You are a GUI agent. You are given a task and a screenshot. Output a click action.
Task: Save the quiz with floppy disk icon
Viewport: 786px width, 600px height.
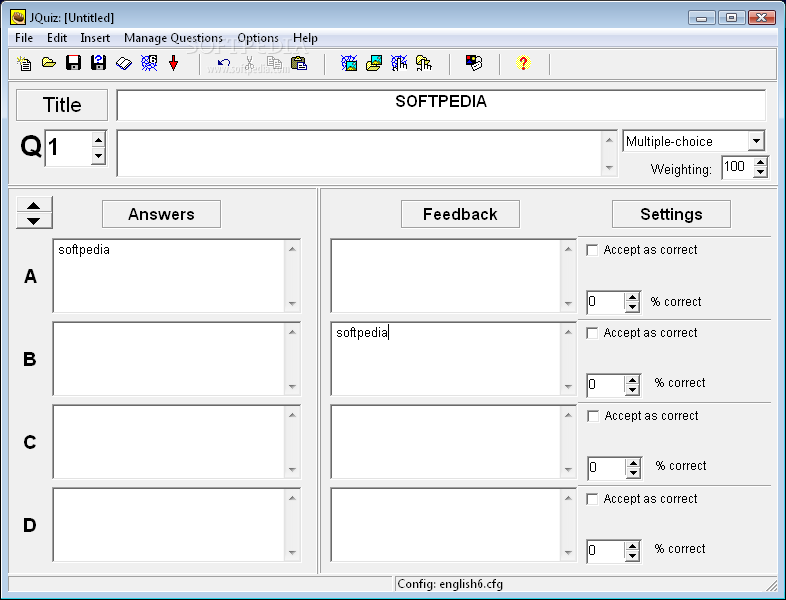[74, 63]
